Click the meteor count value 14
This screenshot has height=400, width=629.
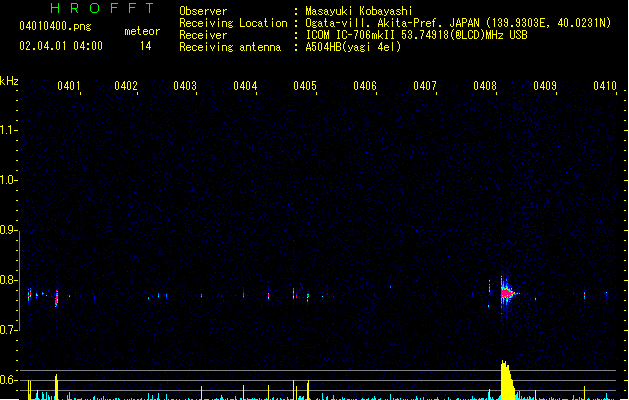[146, 46]
